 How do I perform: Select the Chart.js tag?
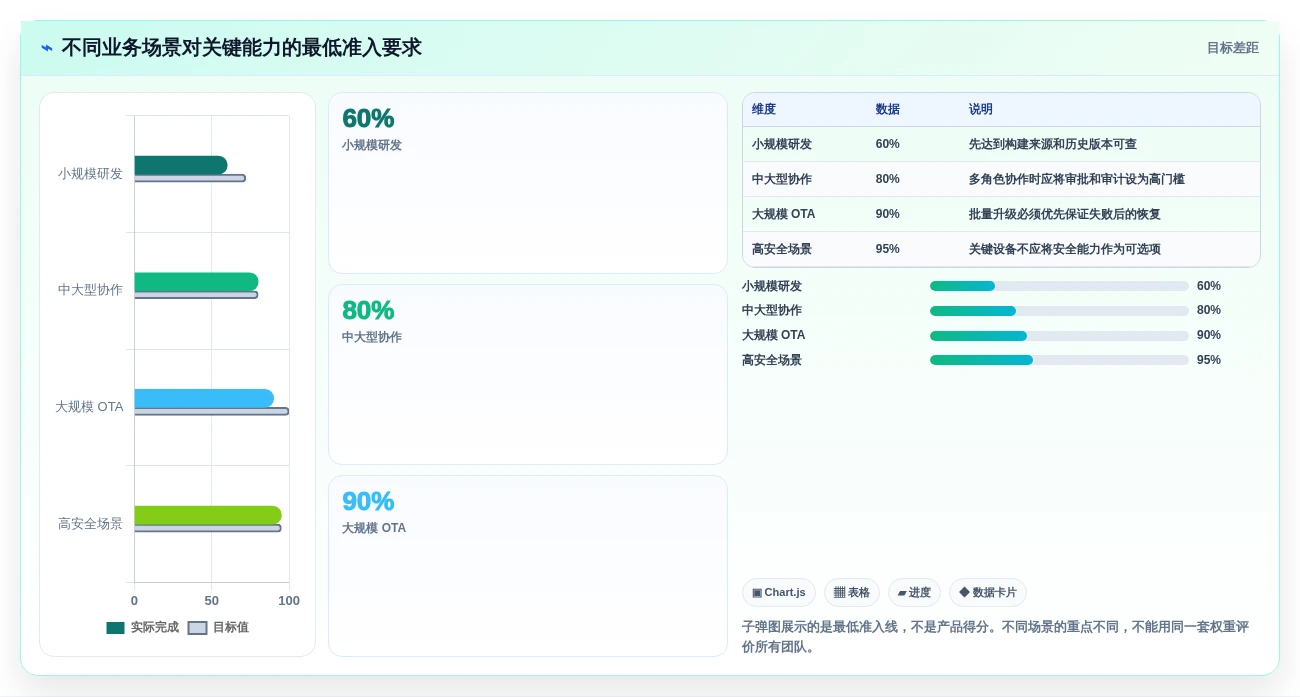tap(779, 593)
